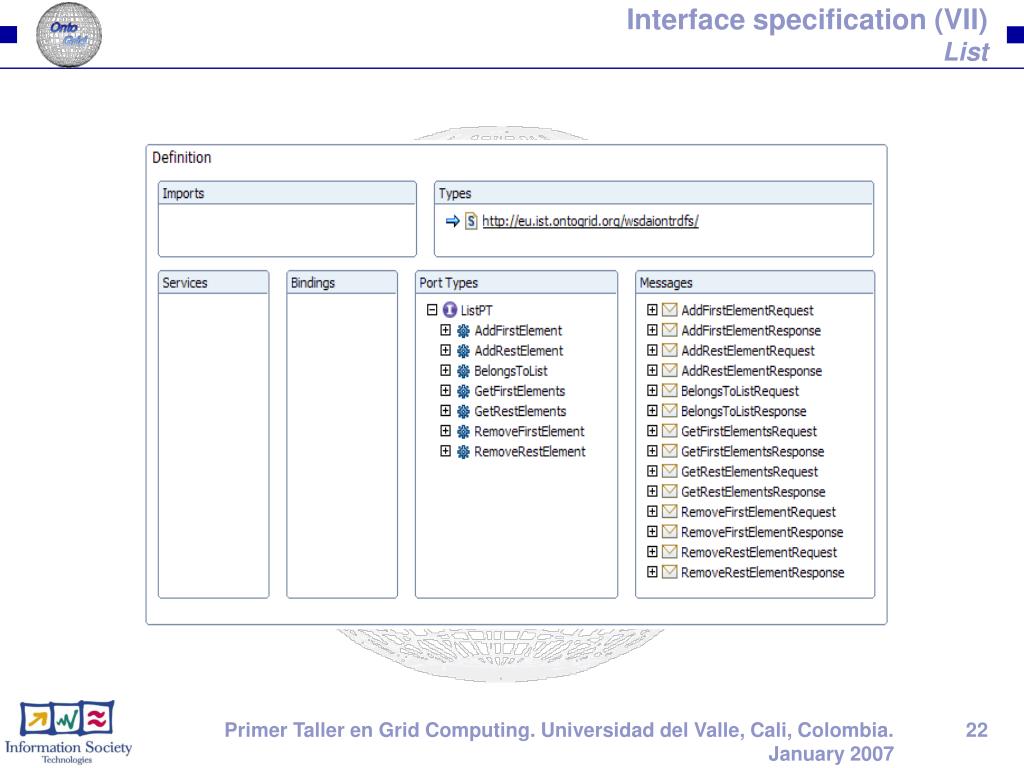1024x768 pixels.
Task: Click the gear icon beside GetFirstElements
Action: pyautogui.click(x=463, y=391)
